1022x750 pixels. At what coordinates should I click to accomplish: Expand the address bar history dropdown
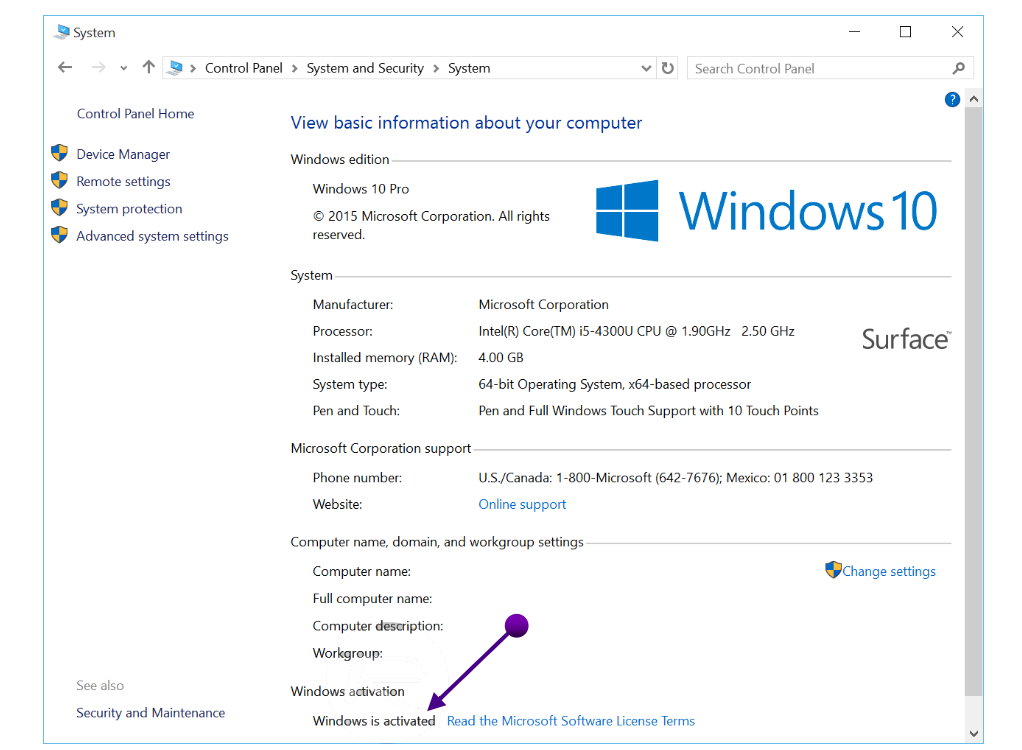tap(646, 68)
